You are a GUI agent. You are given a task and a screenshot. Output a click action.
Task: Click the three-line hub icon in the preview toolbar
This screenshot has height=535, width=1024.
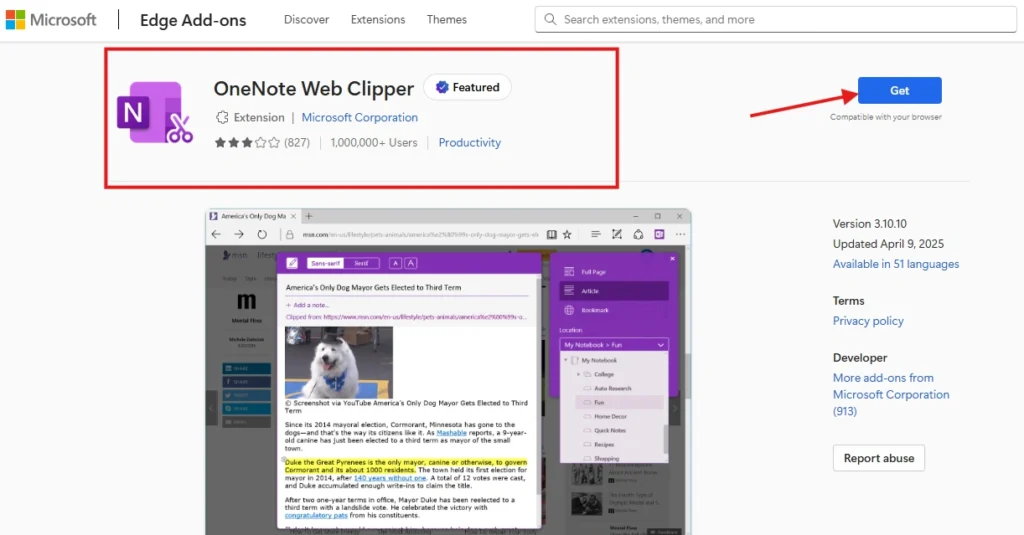point(596,234)
